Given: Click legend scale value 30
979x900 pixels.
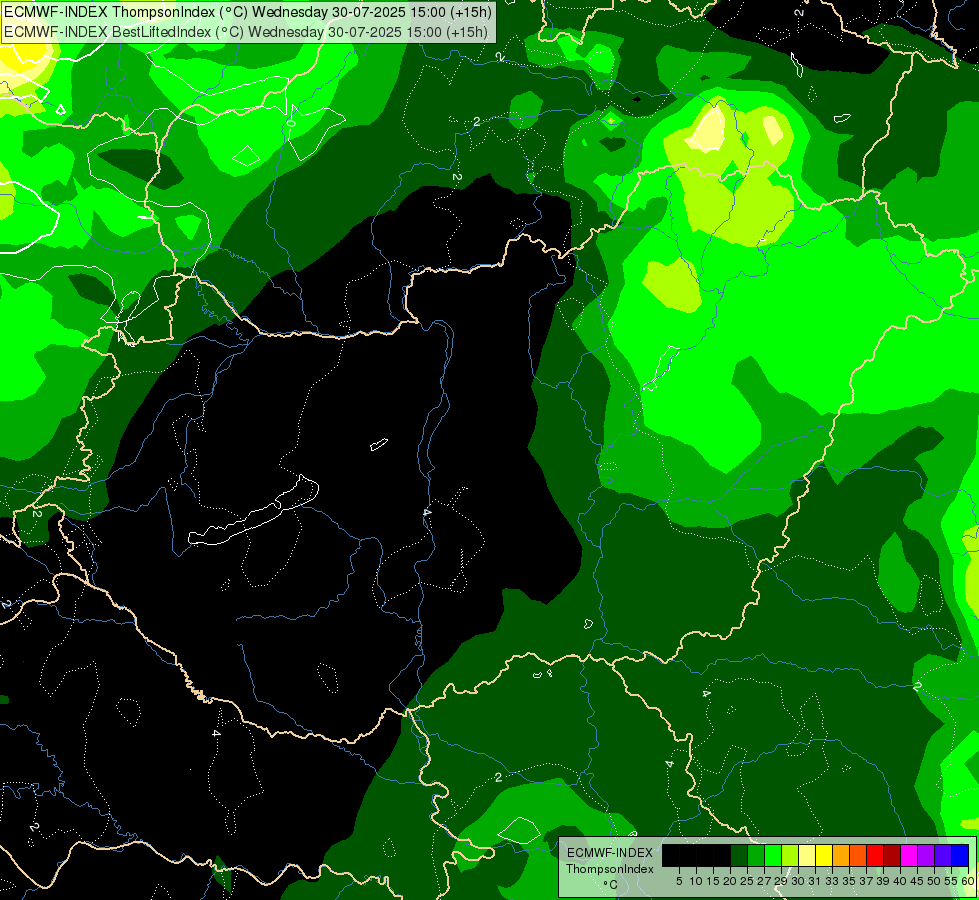Looking at the screenshot, I should [799, 881].
